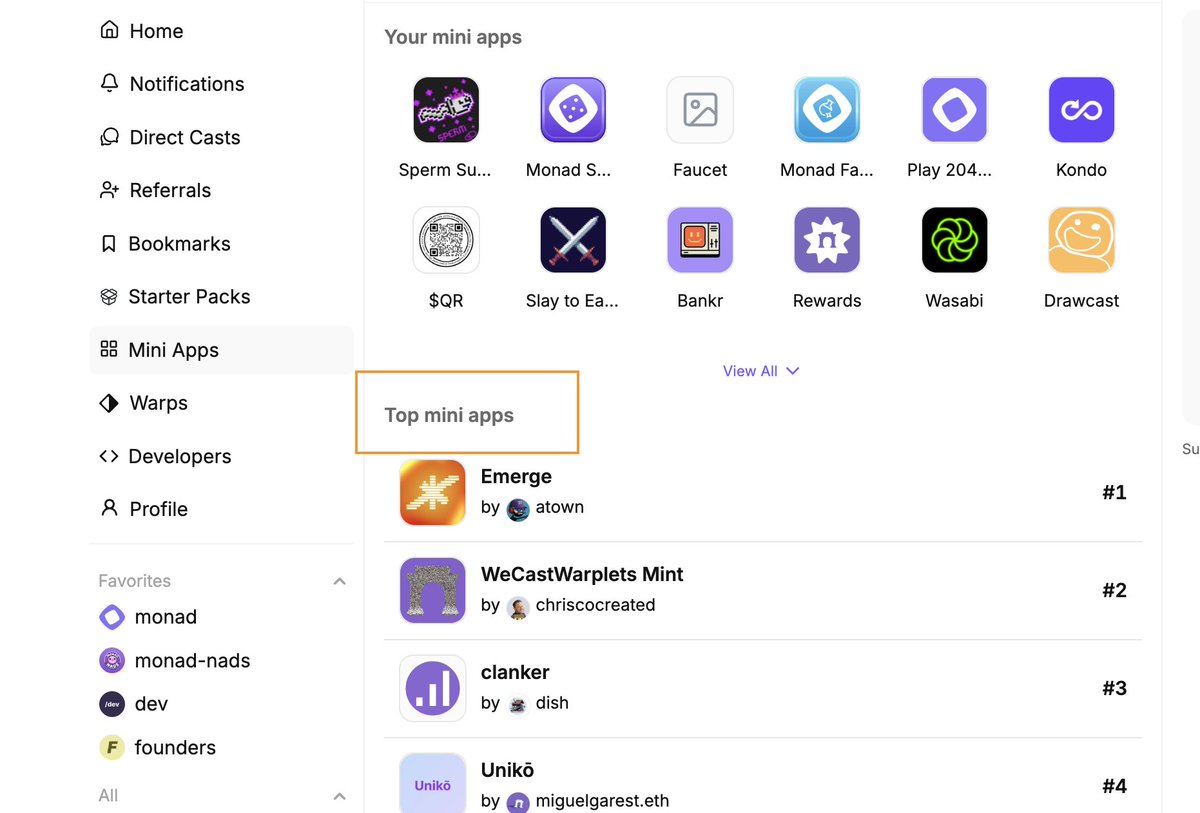Open the Drawcast mini app icon

[1081, 240]
